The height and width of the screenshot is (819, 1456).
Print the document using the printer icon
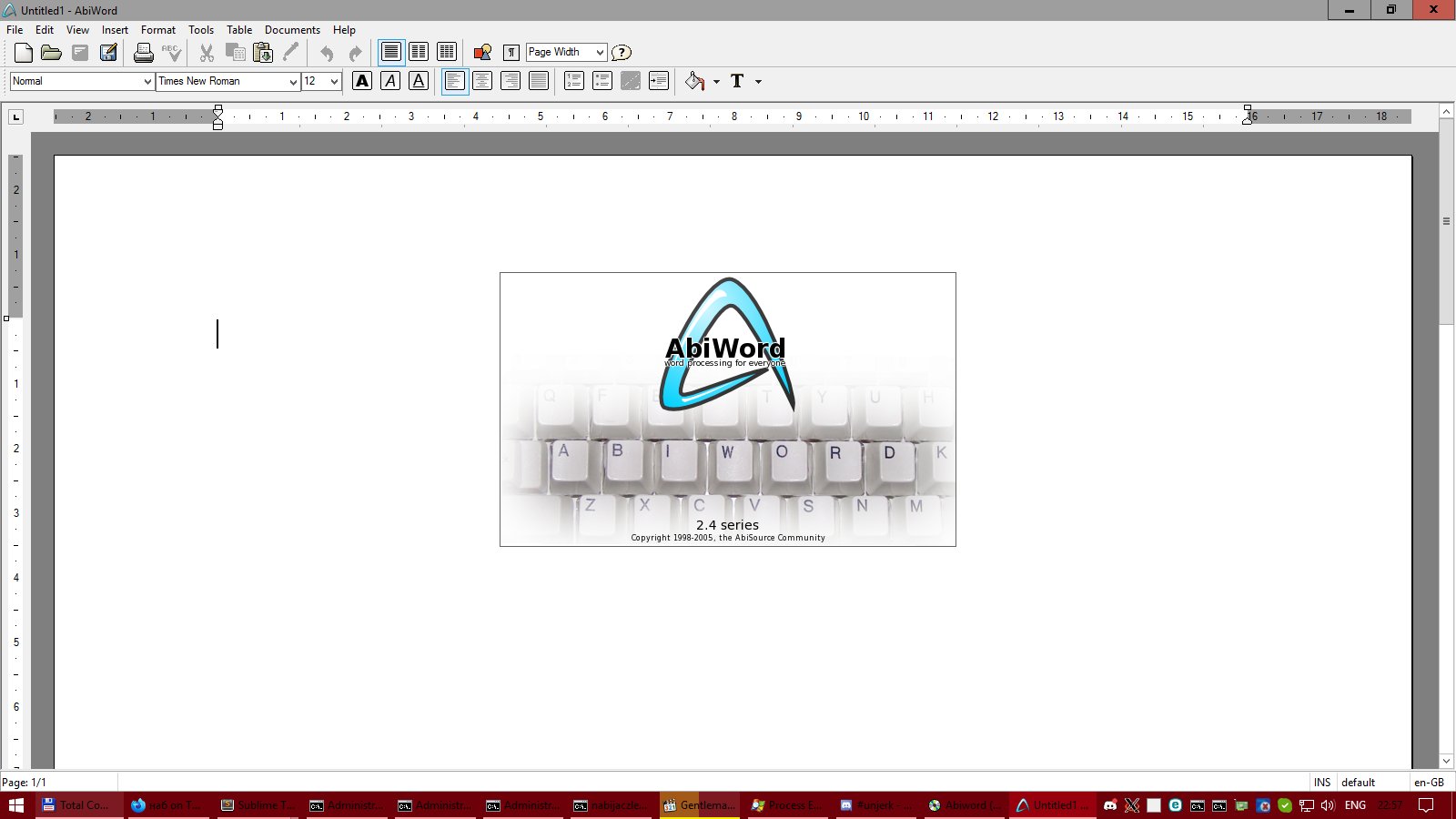[143, 53]
